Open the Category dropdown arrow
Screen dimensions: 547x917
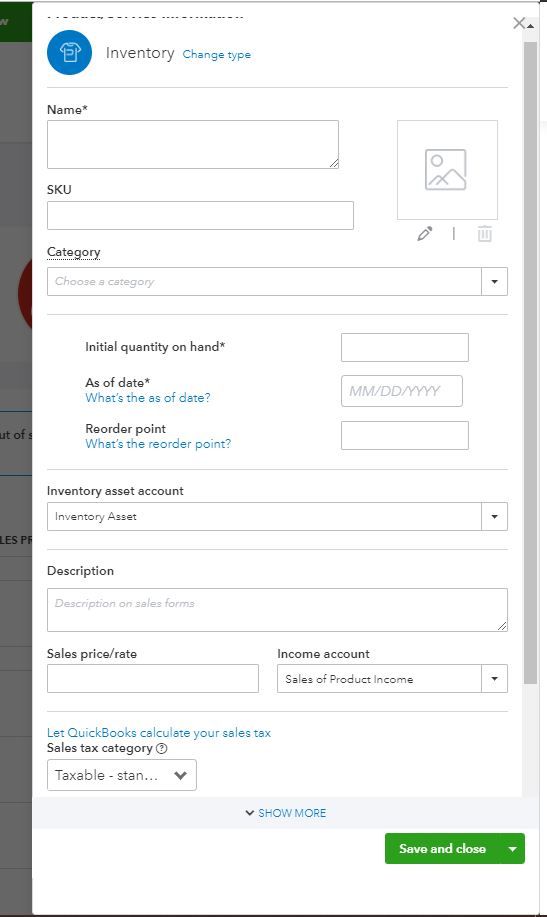pyautogui.click(x=494, y=281)
